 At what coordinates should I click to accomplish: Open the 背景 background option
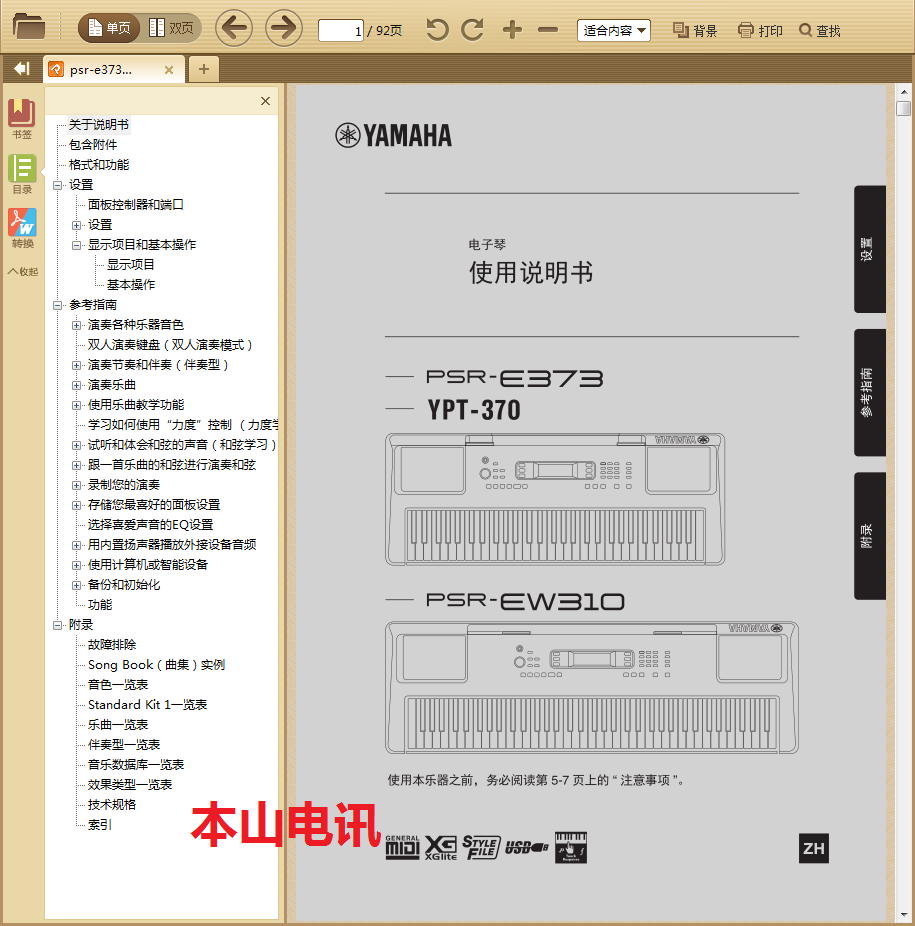[x=695, y=30]
